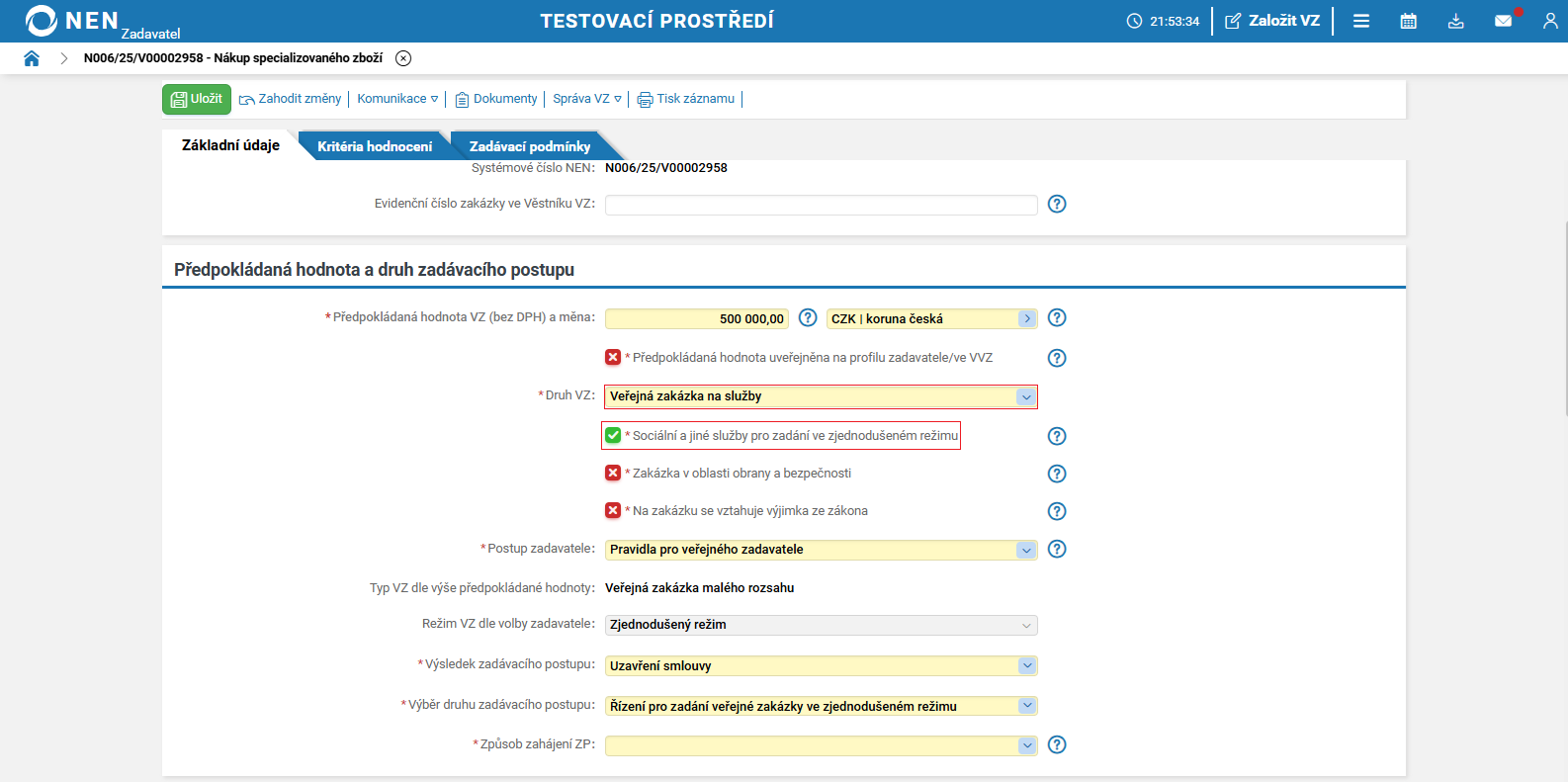Image resolution: width=1568 pixels, height=782 pixels.
Task: Open the hamburger main menu icon
Action: (x=1361, y=21)
